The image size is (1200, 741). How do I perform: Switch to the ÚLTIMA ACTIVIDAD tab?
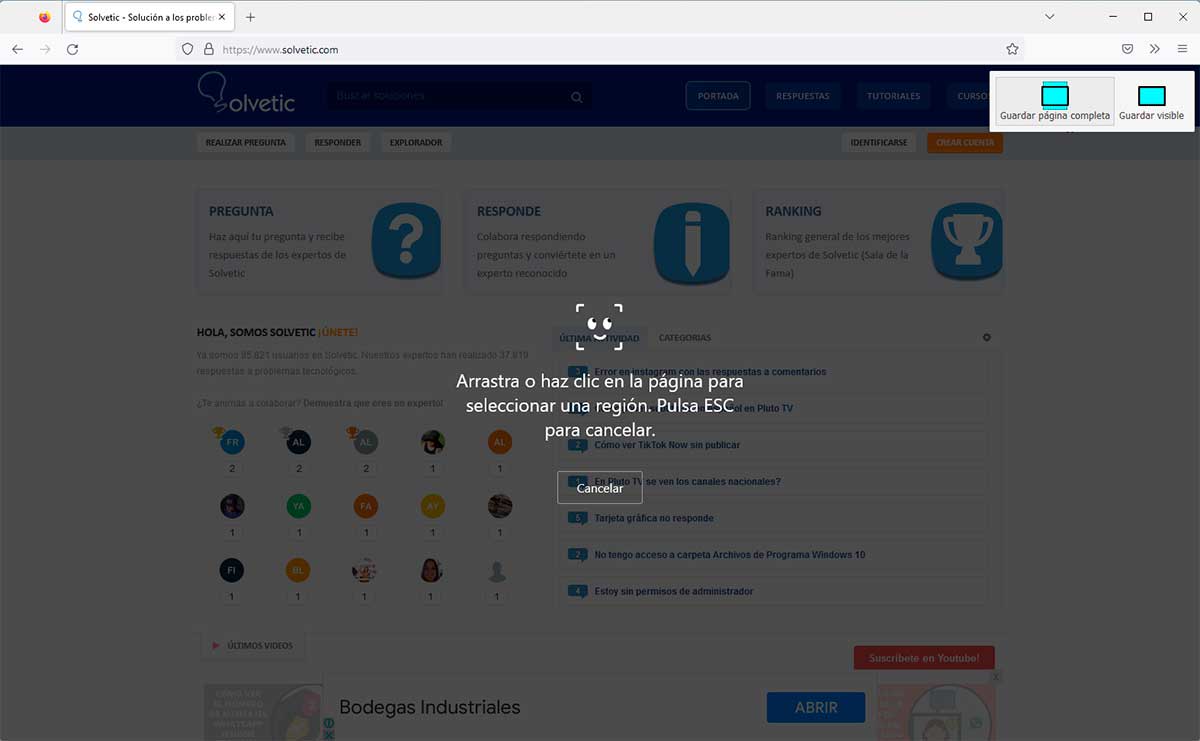point(600,338)
